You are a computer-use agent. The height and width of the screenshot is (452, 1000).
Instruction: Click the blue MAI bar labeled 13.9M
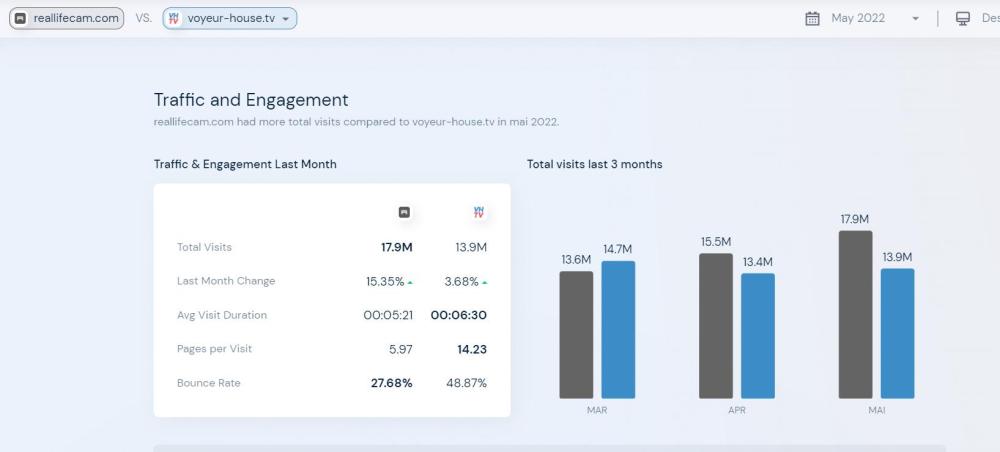click(897, 333)
